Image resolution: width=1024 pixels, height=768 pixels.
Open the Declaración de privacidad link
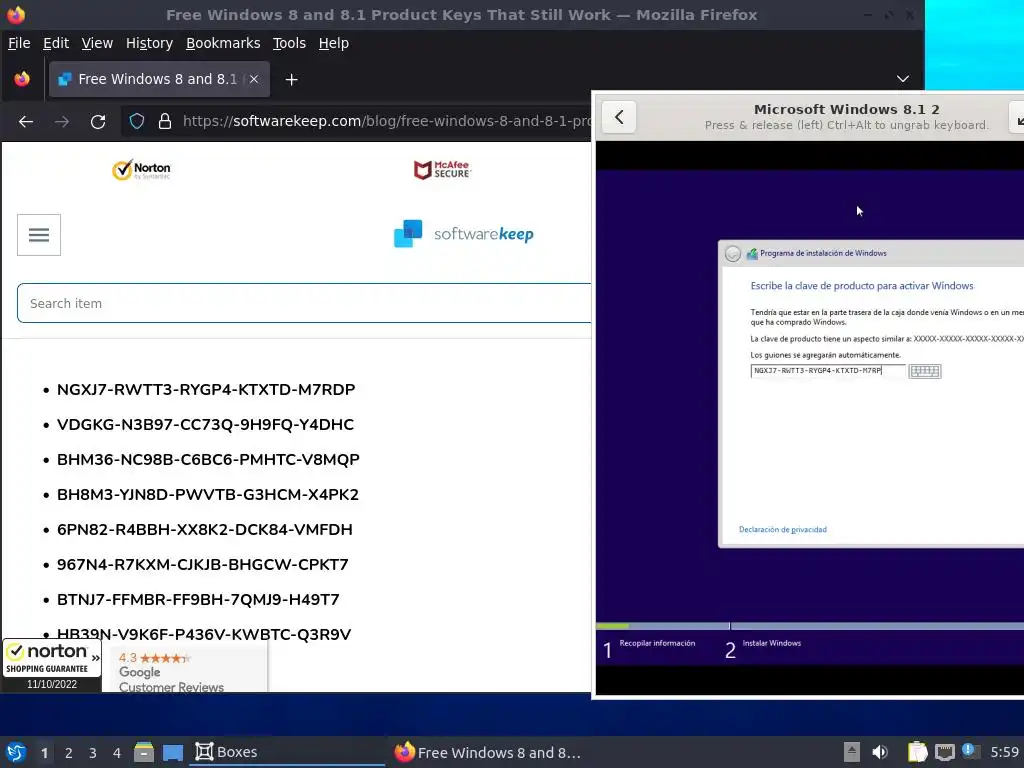point(782,530)
